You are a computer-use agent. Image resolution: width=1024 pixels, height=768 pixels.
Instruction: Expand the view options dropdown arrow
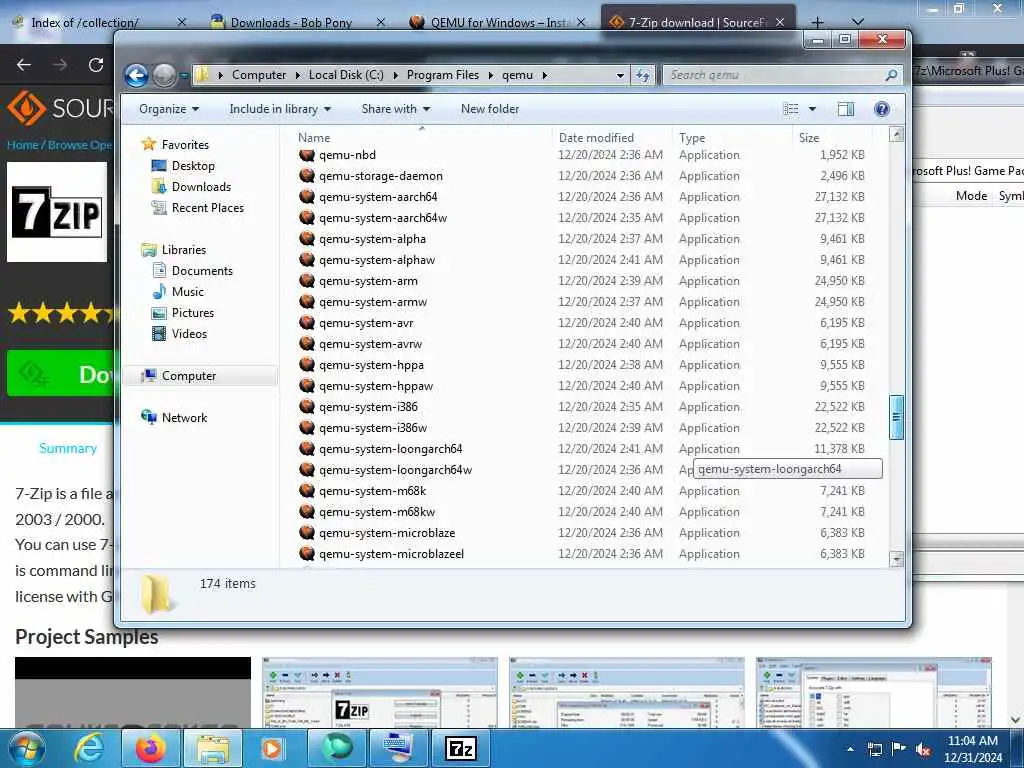(812, 109)
